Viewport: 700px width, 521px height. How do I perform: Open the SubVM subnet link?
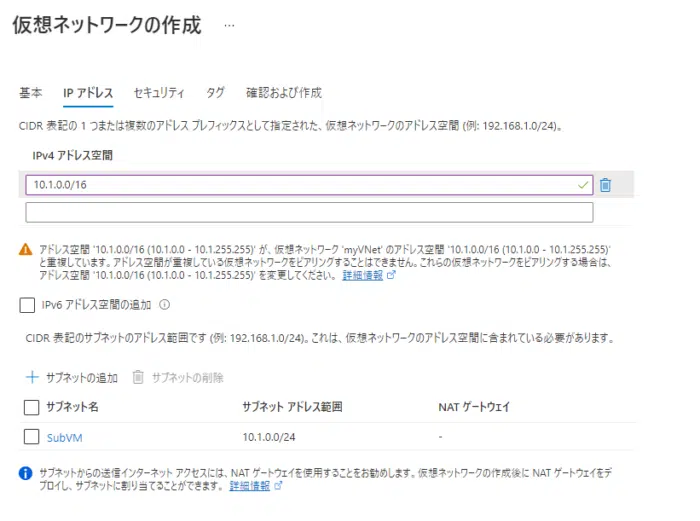pyautogui.click(x=65, y=437)
